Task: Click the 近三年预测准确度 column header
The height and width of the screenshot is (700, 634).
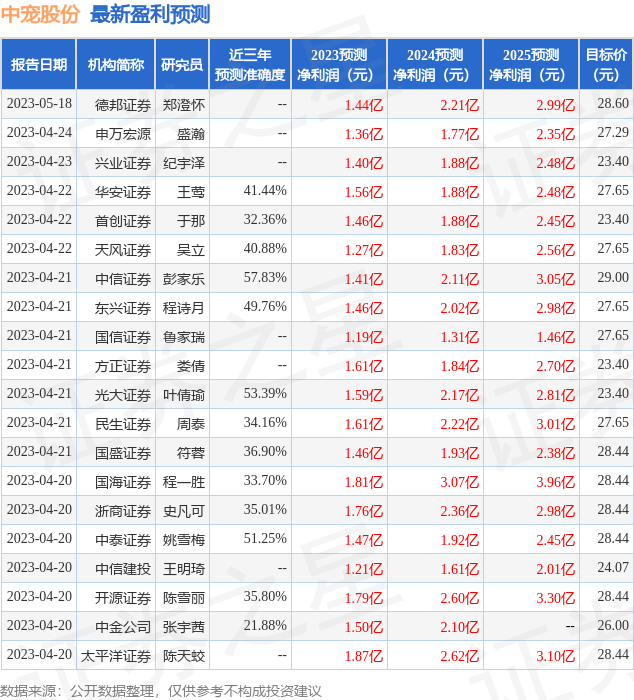Action: point(250,65)
